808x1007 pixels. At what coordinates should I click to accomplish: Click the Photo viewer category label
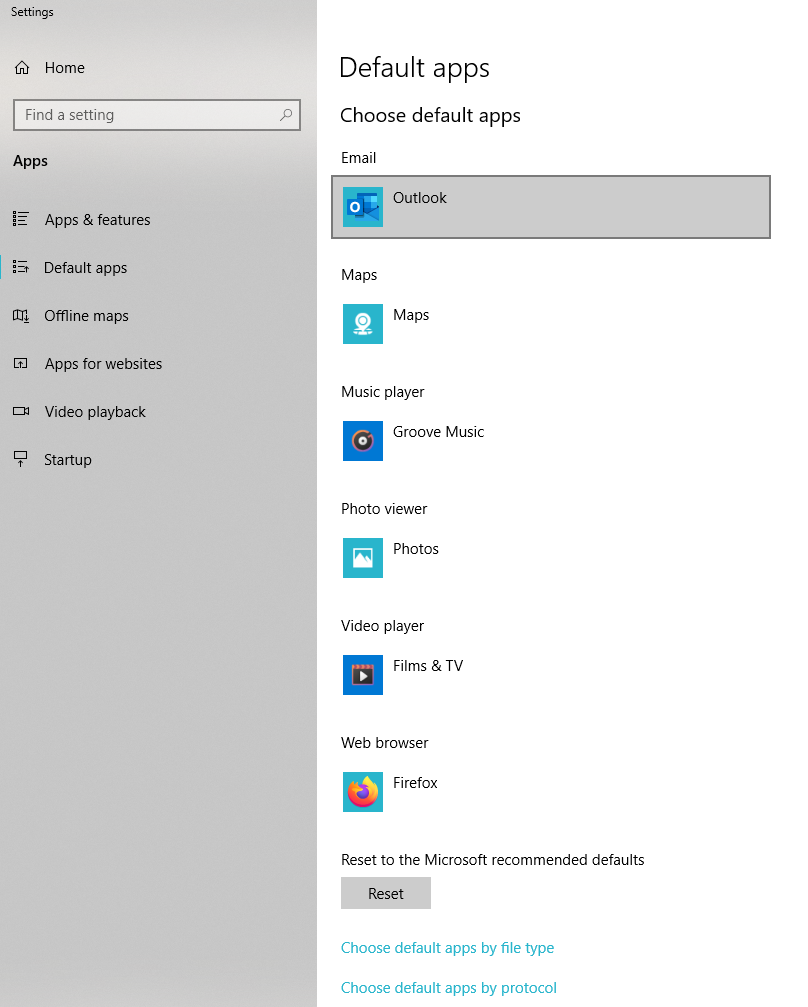coord(384,509)
